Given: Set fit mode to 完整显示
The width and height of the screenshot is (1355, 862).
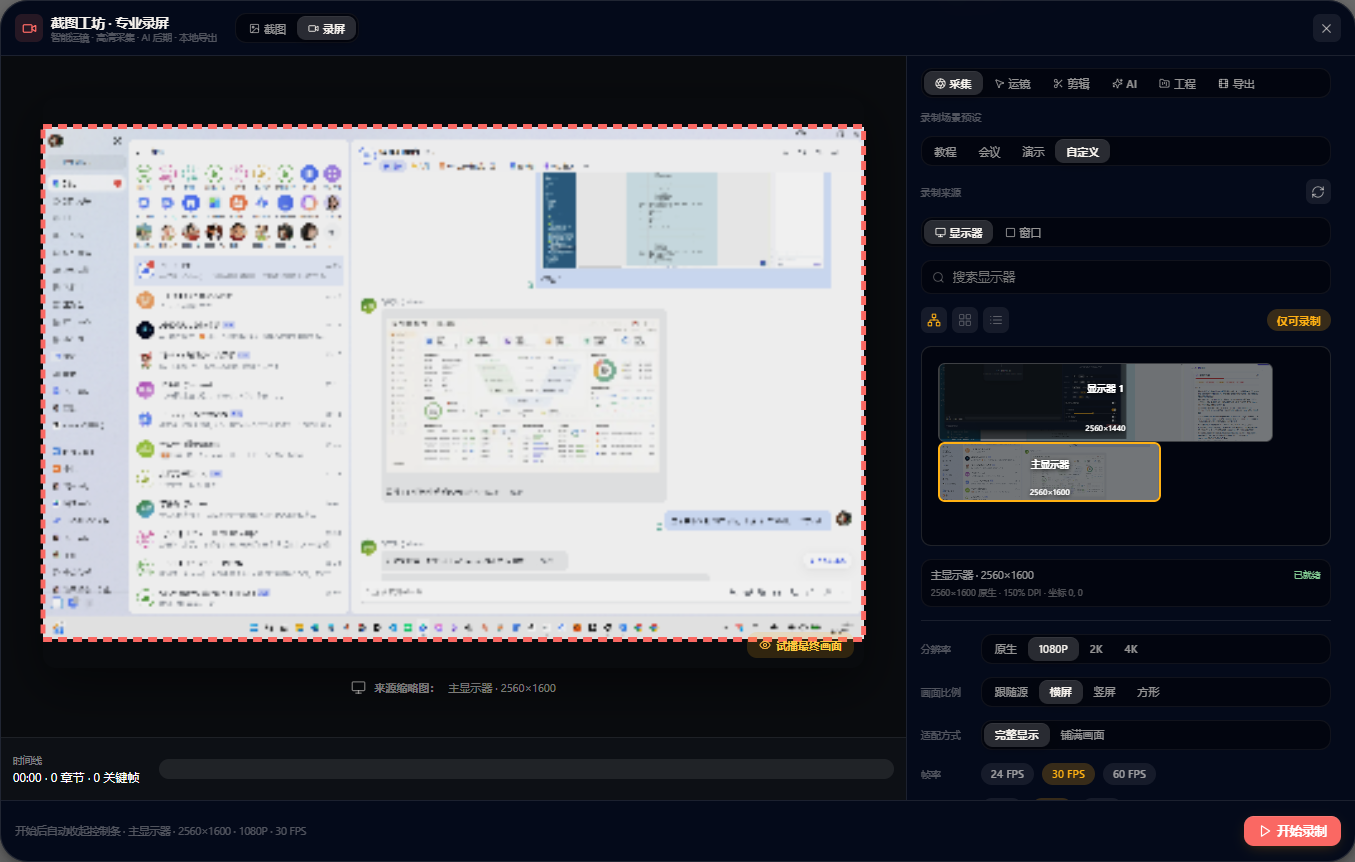Looking at the screenshot, I should [x=1017, y=735].
